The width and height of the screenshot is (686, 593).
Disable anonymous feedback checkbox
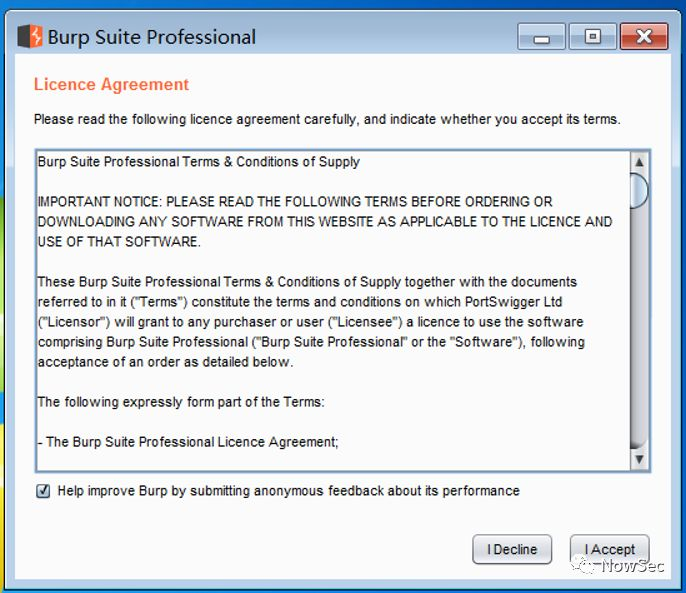point(43,491)
